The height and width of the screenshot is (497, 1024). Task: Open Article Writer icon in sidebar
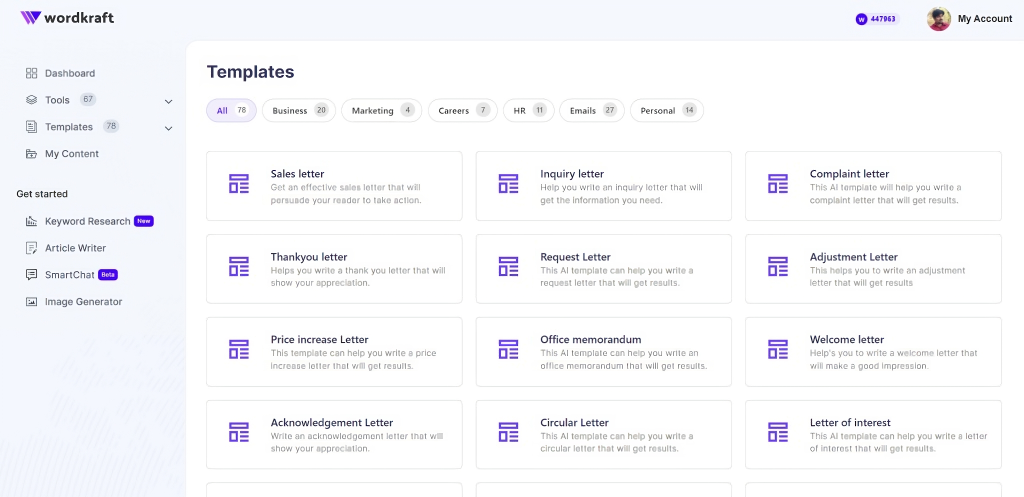coord(31,248)
